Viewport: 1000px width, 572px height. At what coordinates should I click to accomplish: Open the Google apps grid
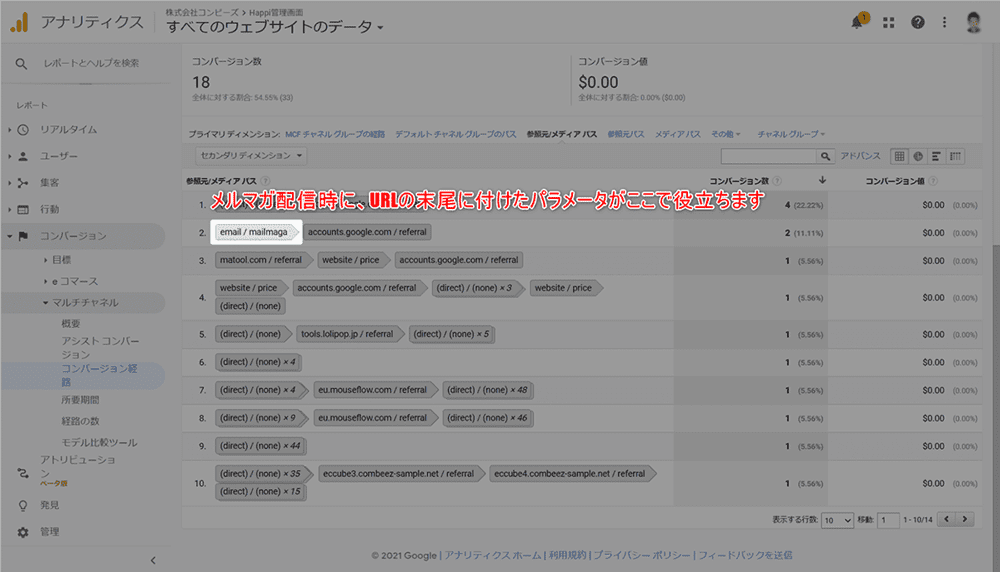coord(888,23)
